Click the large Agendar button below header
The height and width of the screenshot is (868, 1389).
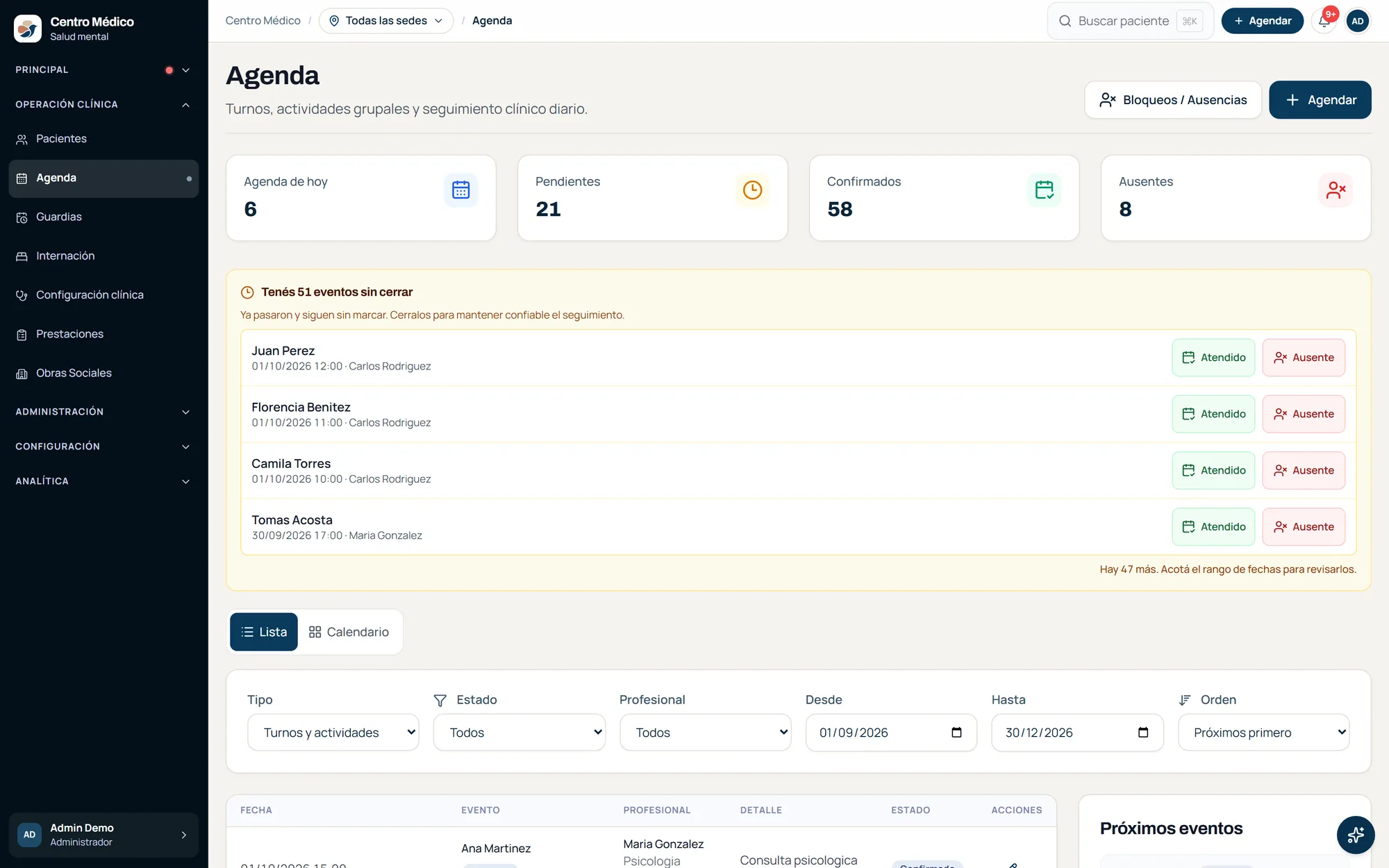(1320, 100)
